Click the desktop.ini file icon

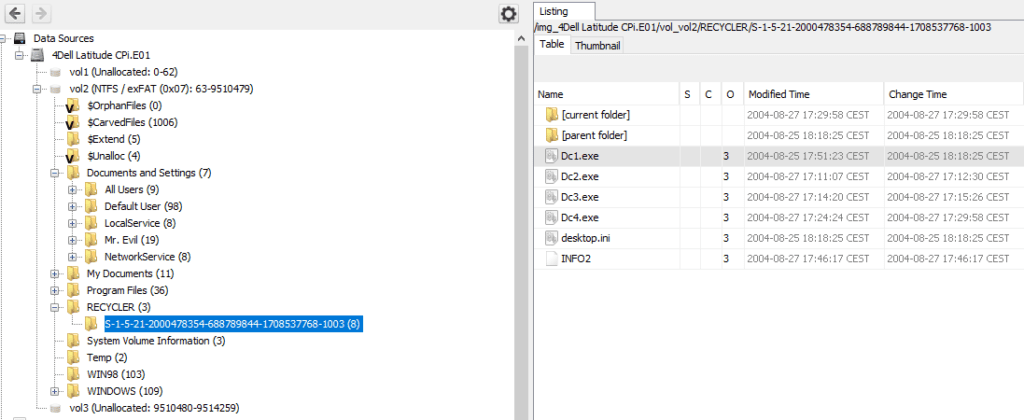[x=552, y=238]
